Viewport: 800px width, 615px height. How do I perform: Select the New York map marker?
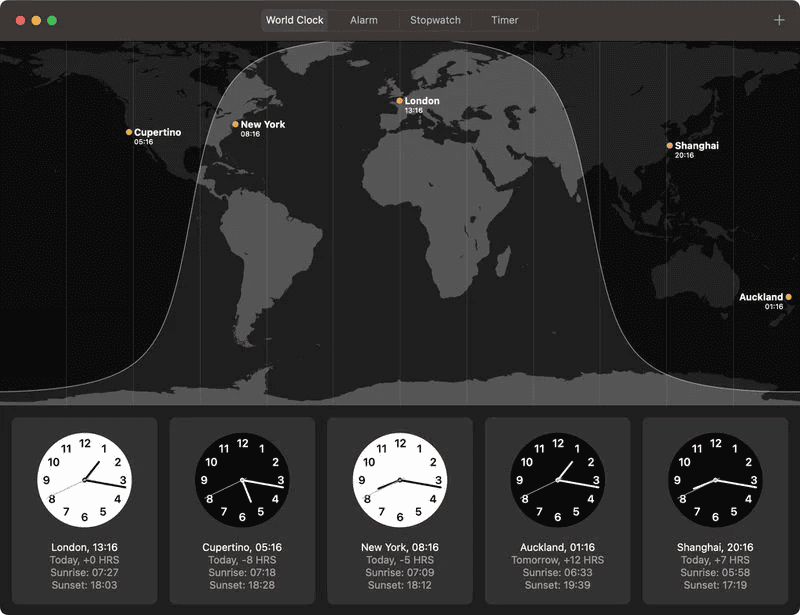pos(236,125)
